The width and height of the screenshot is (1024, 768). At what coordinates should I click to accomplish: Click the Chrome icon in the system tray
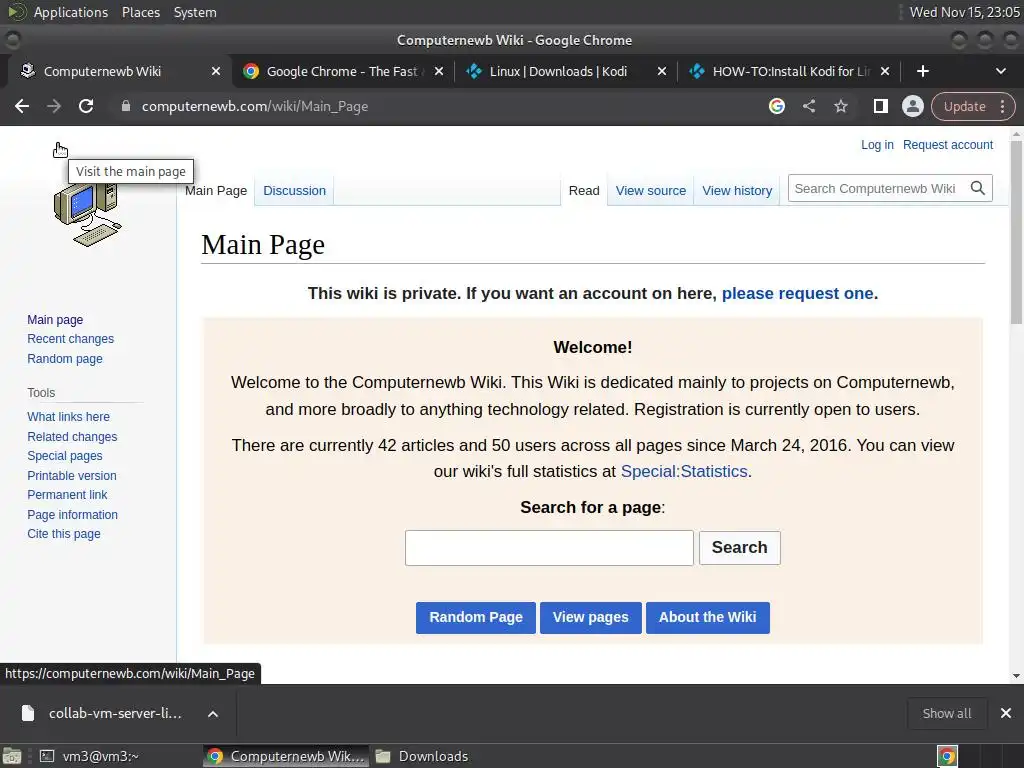(x=947, y=756)
